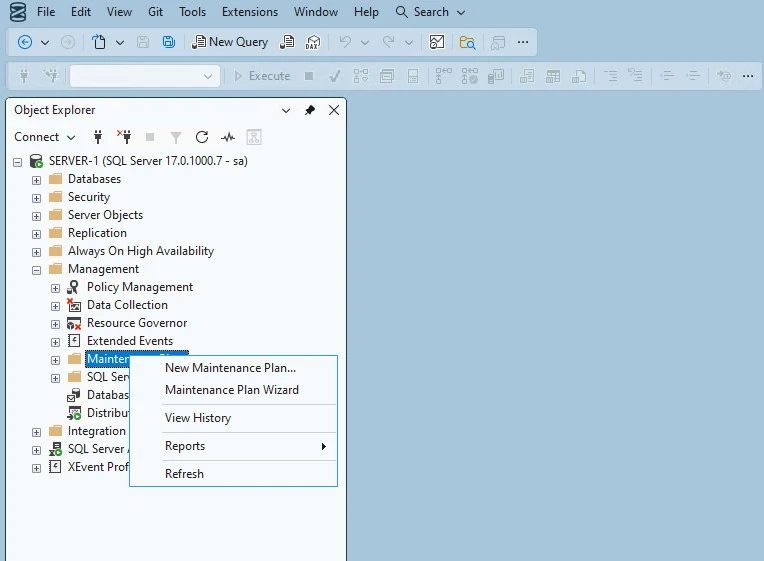
Task: Open the Connect dropdown in Object Explorer
Action: (44, 137)
